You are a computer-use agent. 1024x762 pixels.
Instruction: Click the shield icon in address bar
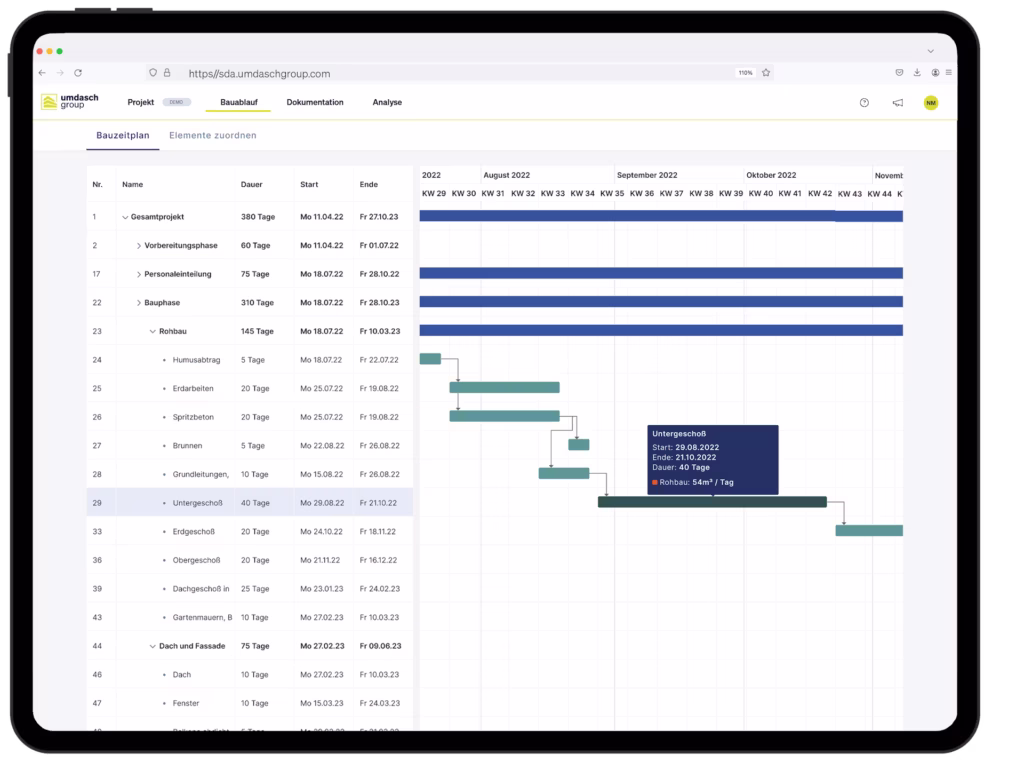(x=153, y=73)
